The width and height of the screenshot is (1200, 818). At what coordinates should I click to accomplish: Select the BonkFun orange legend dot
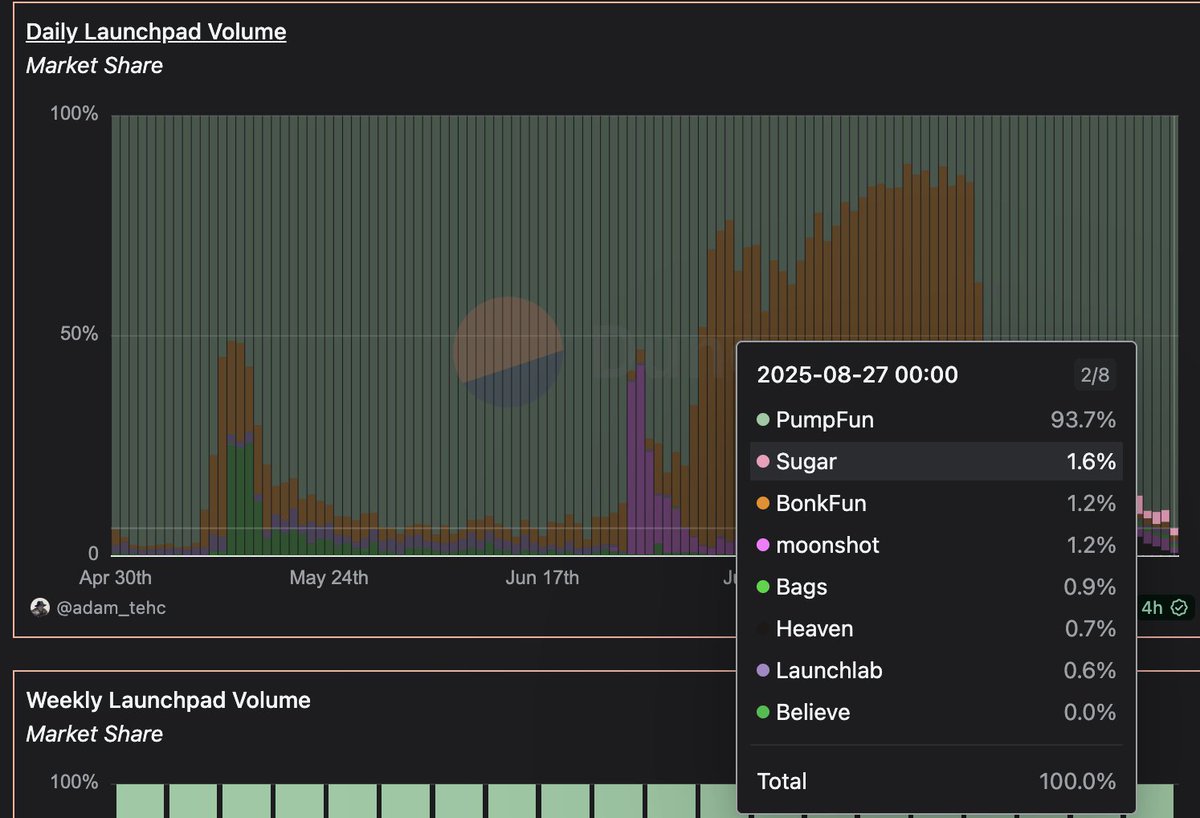coord(763,504)
